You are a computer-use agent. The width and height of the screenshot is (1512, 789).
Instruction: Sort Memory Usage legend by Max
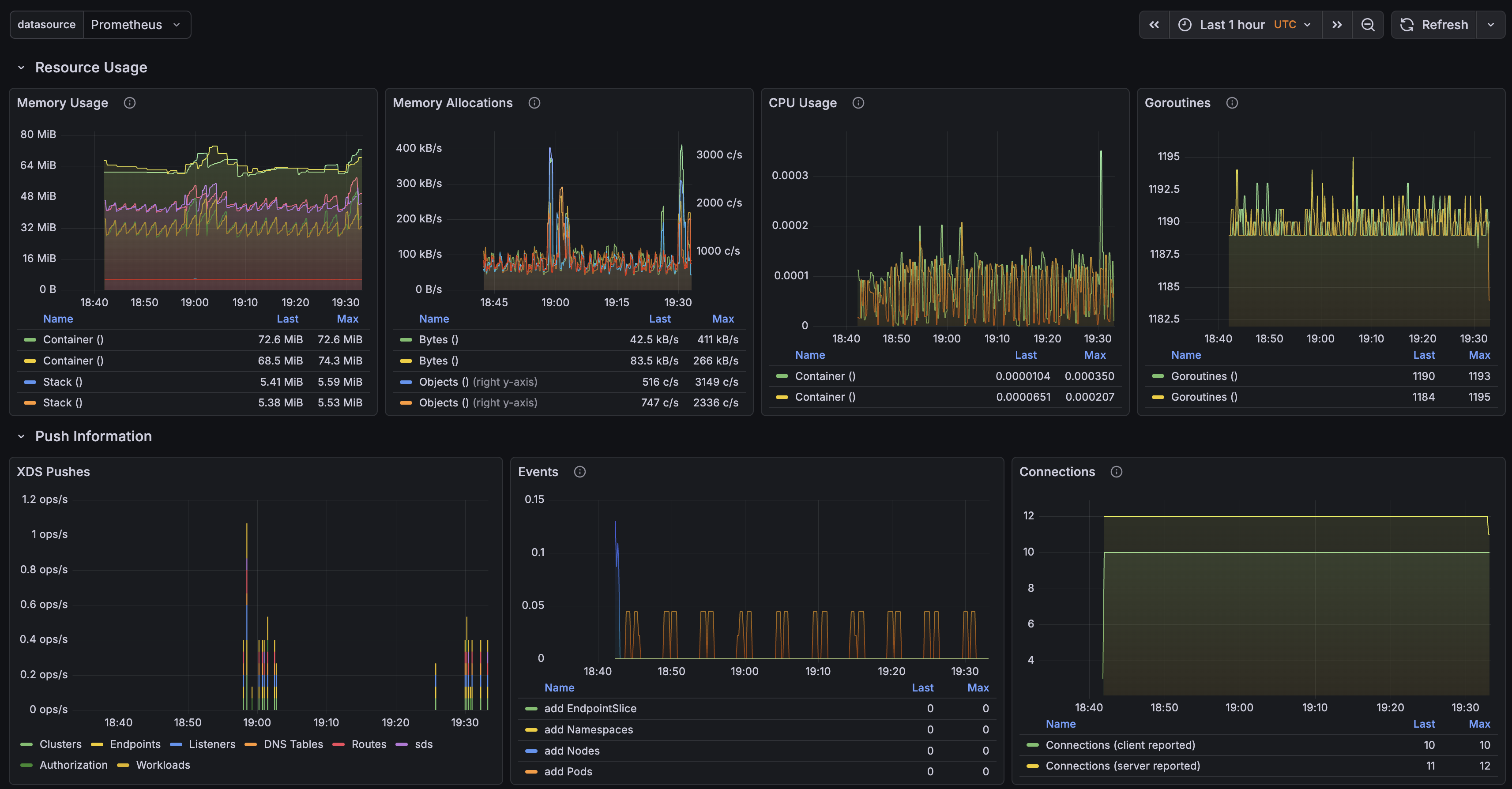[x=347, y=319]
